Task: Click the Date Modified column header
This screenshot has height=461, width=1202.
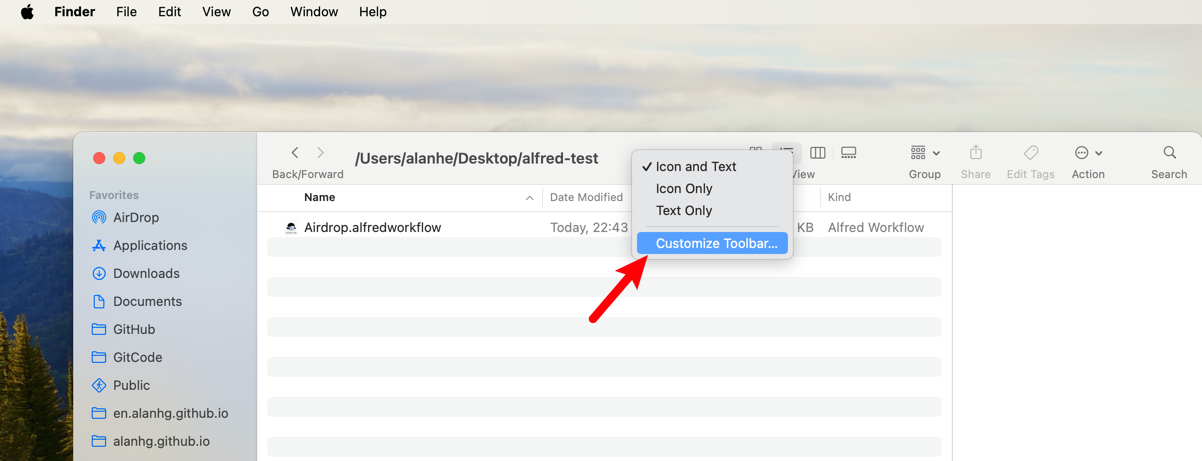Action: (x=586, y=198)
